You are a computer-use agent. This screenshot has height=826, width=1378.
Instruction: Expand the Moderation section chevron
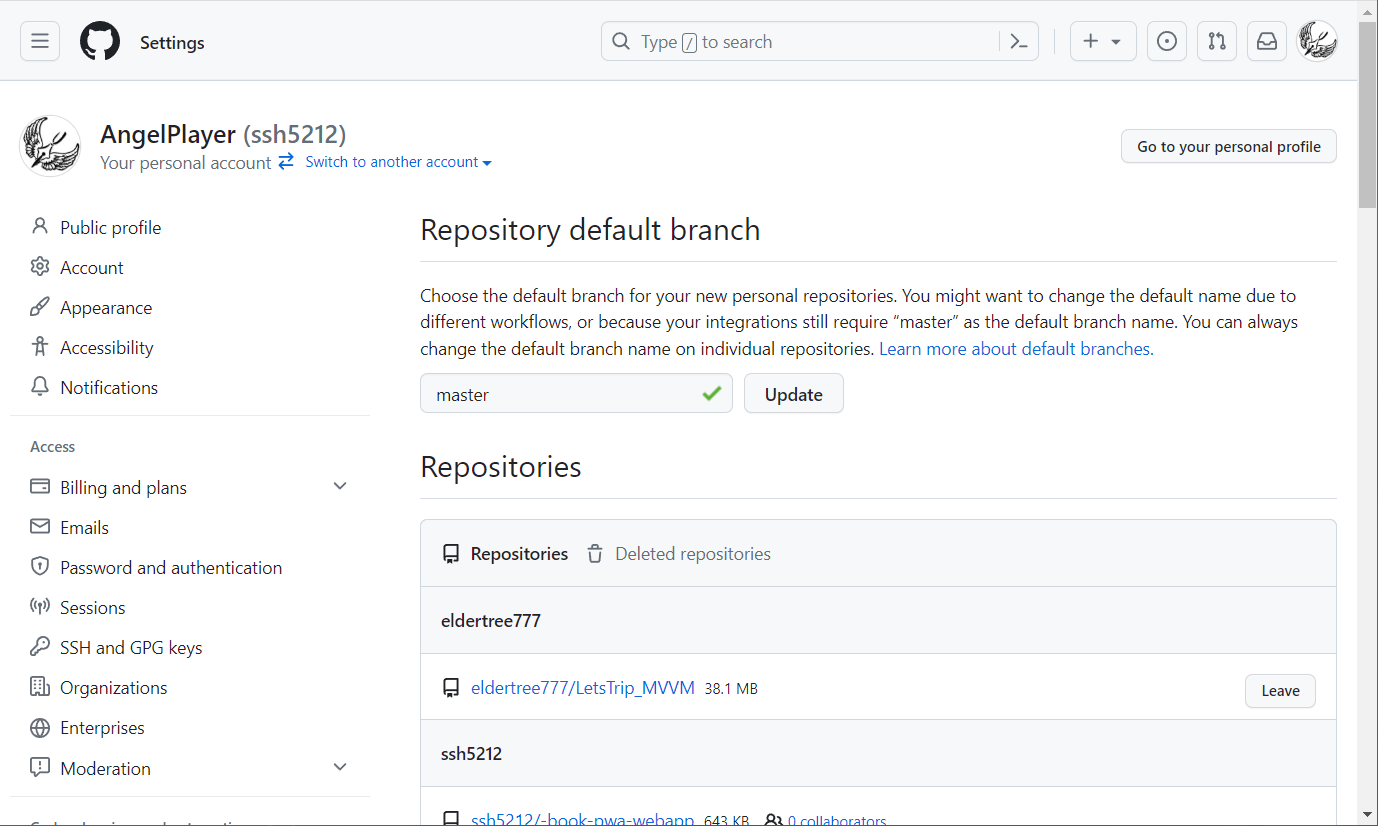tap(340, 767)
